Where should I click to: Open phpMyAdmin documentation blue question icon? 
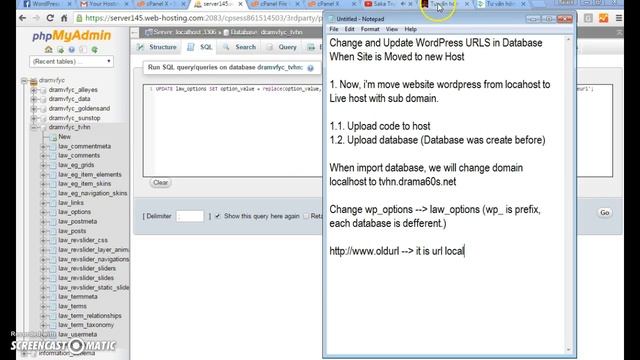coord(72,49)
